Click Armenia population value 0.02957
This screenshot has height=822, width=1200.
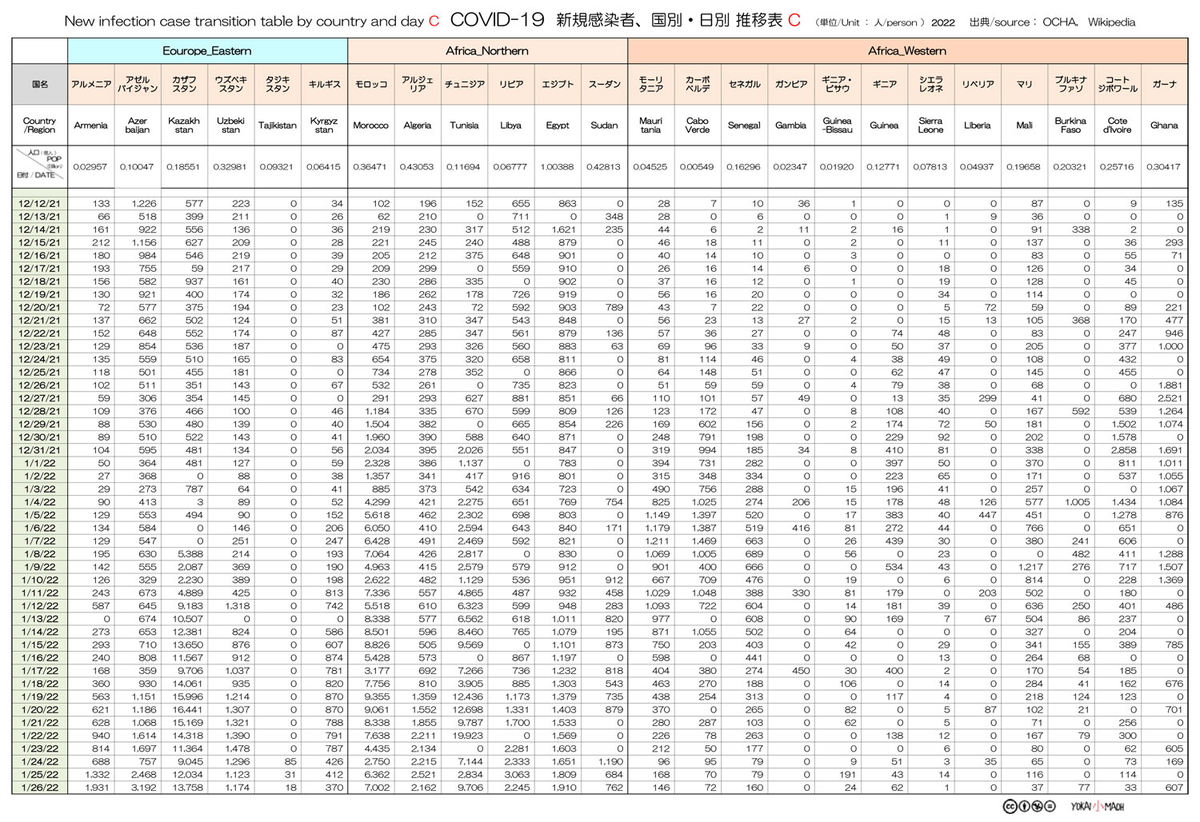(x=91, y=166)
